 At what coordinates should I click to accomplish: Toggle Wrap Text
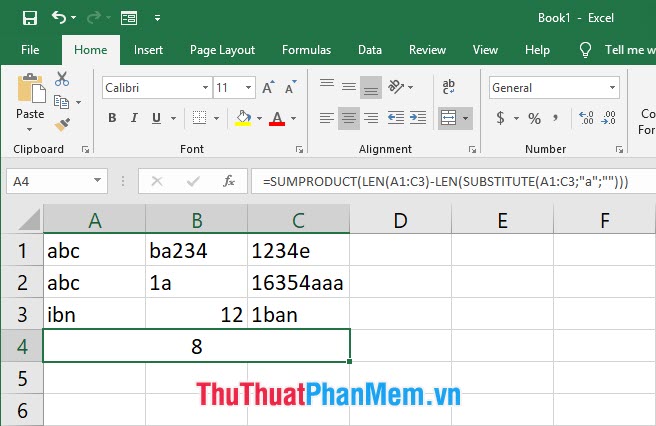pos(448,87)
